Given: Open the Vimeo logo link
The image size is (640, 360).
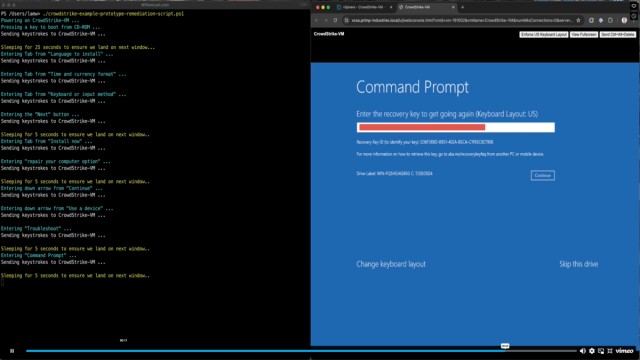Looking at the screenshot, I should click(x=624, y=351).
